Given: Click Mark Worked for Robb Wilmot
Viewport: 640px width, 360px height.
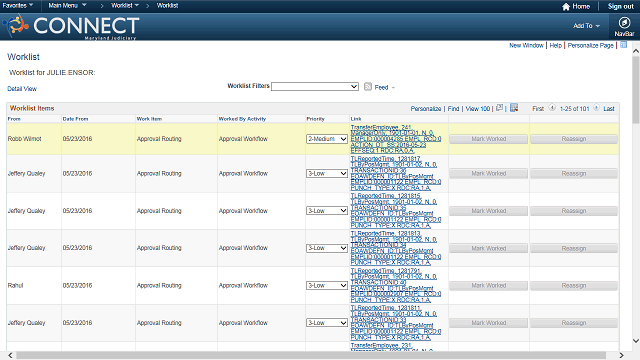Looking at the screenshot, I should pyautogui.click(x=489, y=139).
